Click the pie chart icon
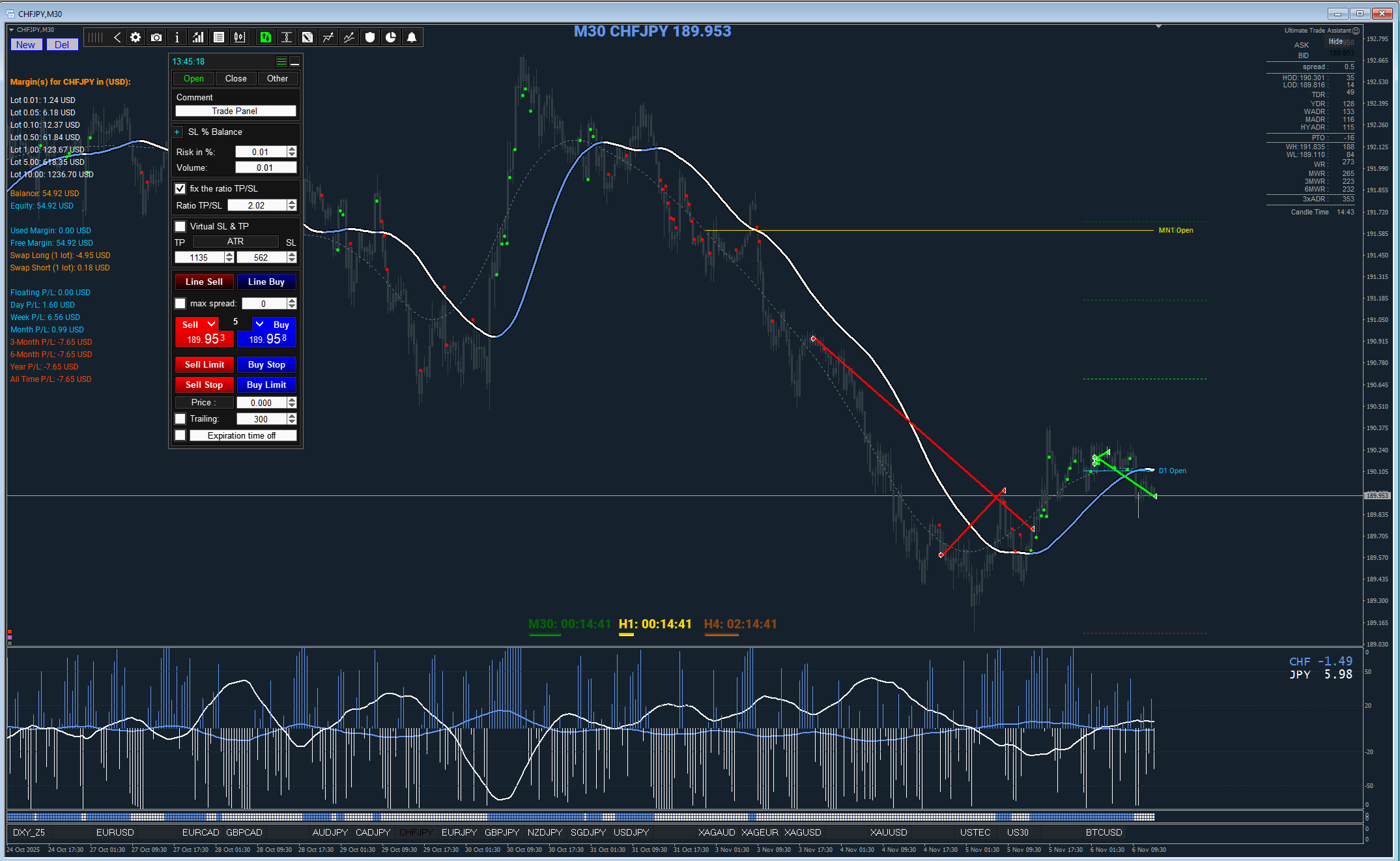Screen dimensions: 1400x861 391,38
